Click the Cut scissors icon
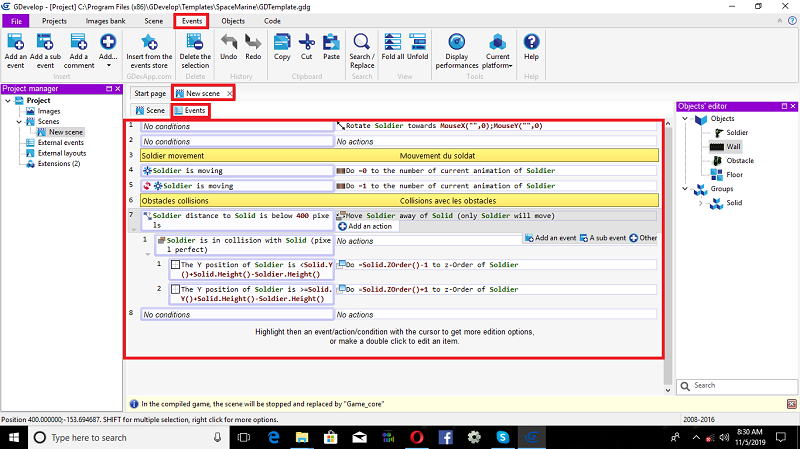The image size is (800, 449). pos(307,43)
